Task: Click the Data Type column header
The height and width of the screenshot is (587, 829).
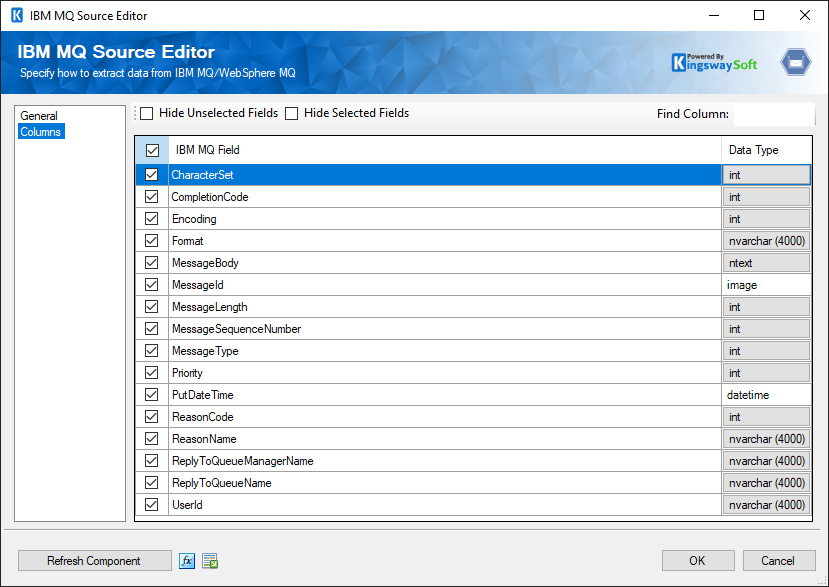Action: coord(766,150)
